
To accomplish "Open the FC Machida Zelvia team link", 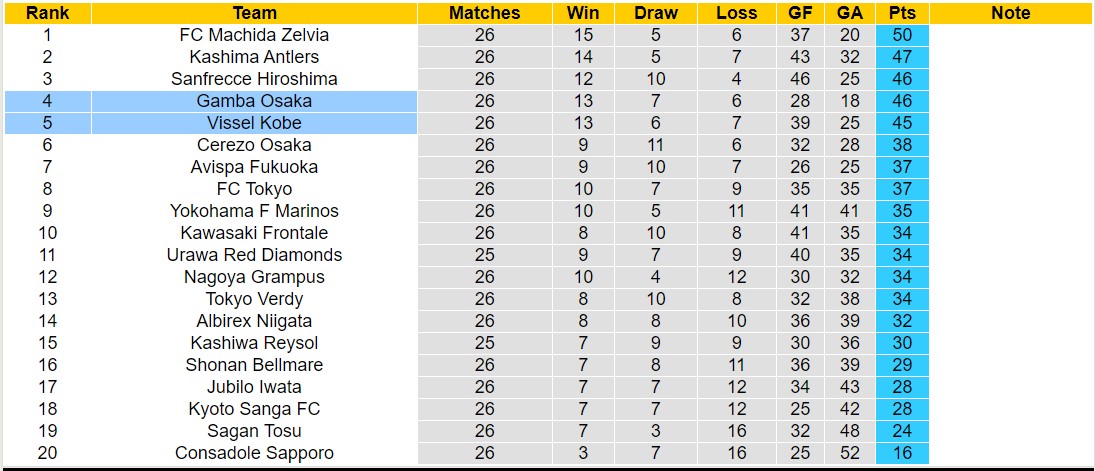I will click(x=254, y=35).
